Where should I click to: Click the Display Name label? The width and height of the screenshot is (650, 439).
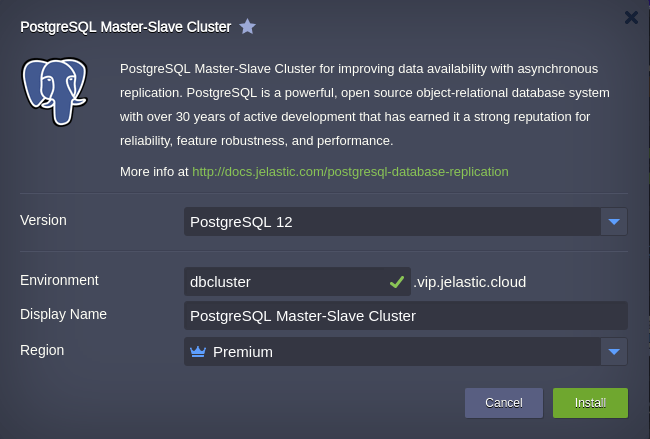tap(63, 314)
